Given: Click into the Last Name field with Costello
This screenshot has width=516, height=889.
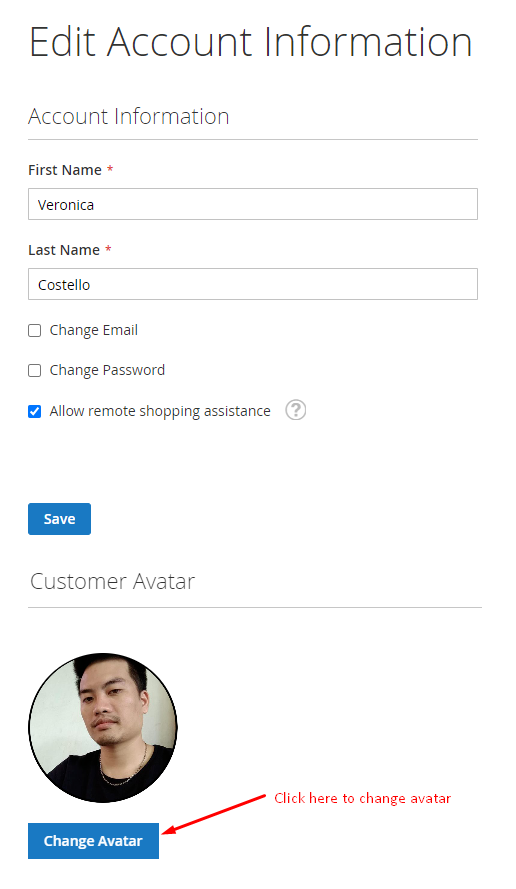Looking at the screenshot, I should pos(253,284).
